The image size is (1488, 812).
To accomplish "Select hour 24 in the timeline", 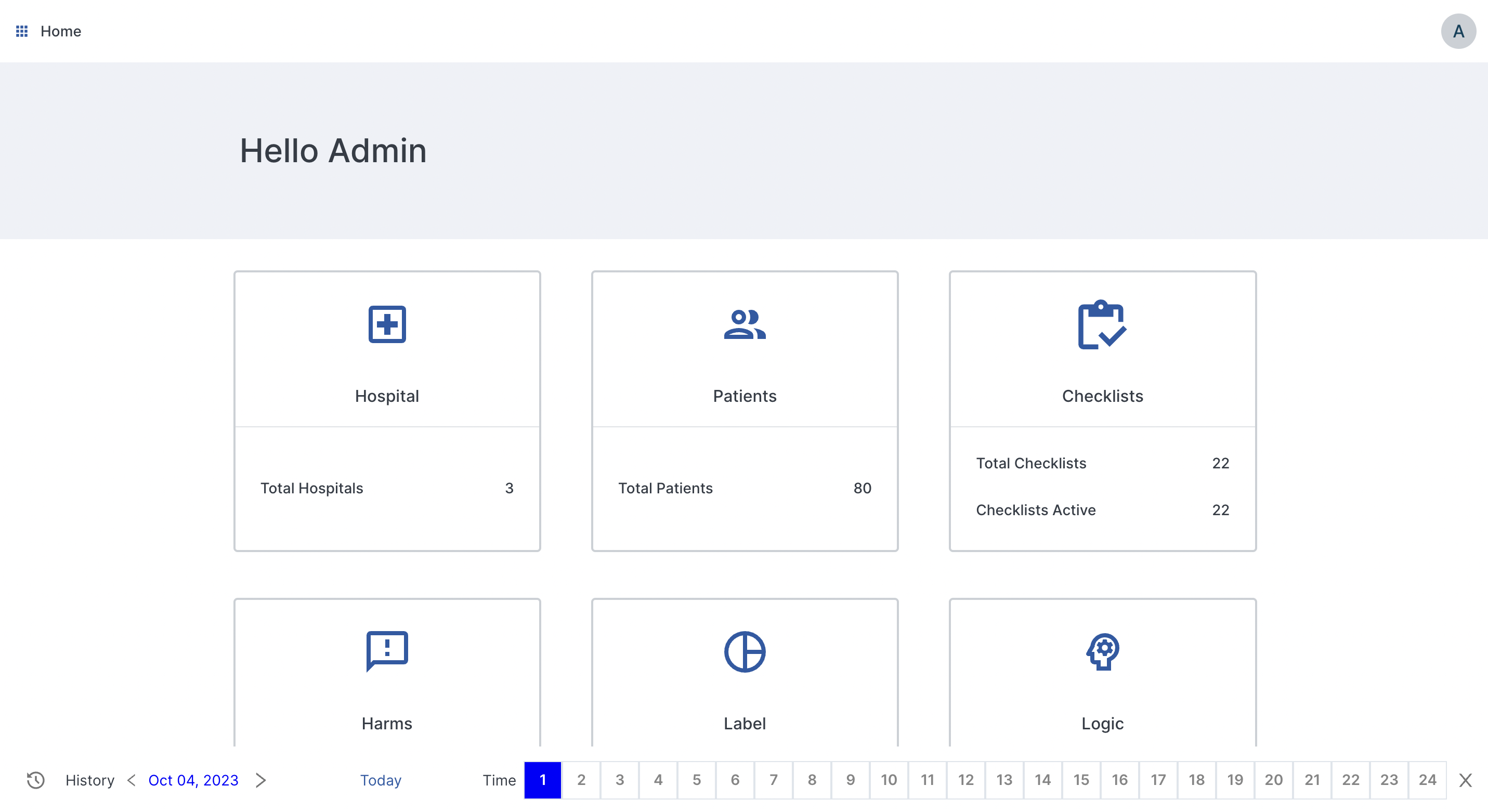I will click(1427, 780).
